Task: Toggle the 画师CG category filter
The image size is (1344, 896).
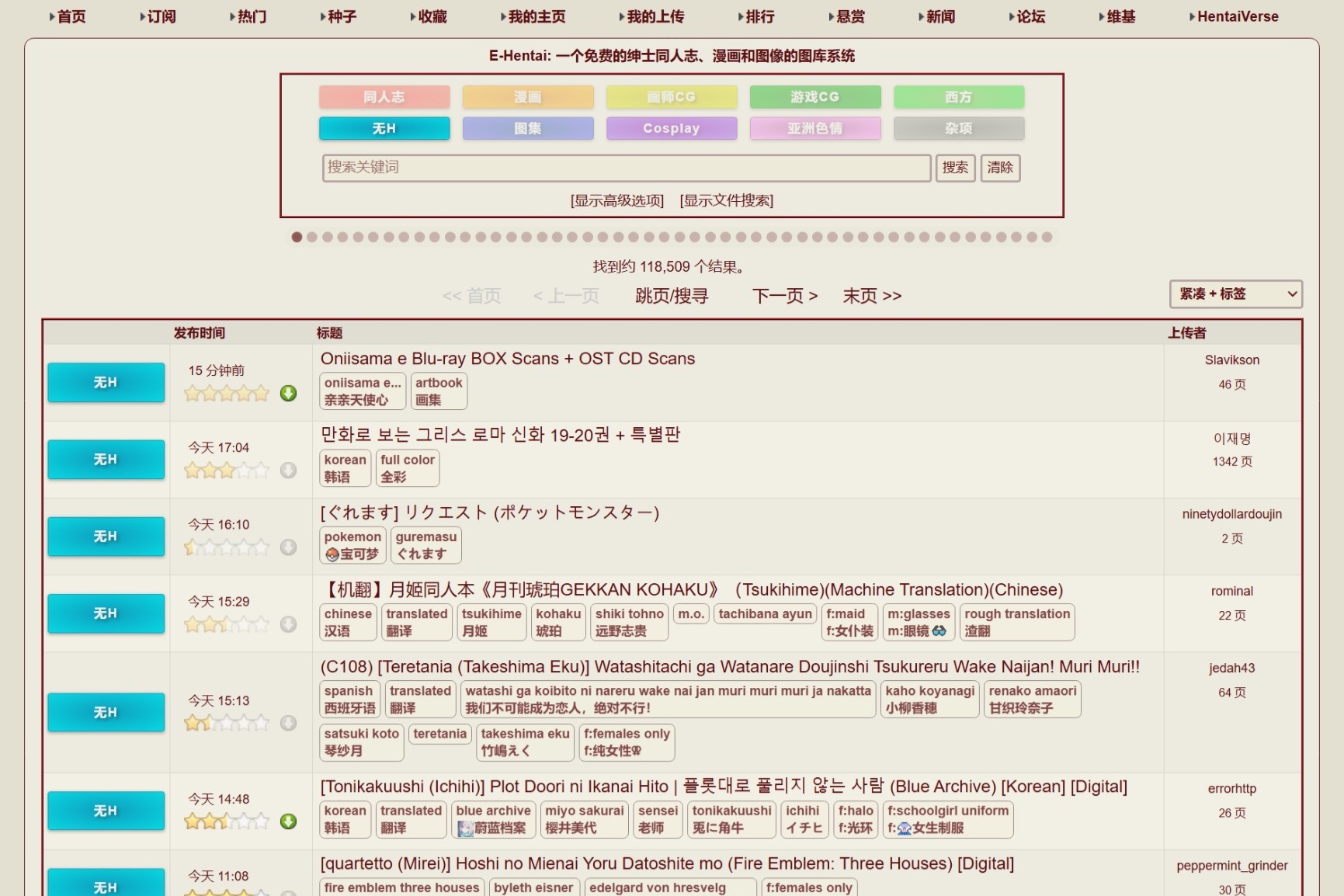Action: (672, 97)
